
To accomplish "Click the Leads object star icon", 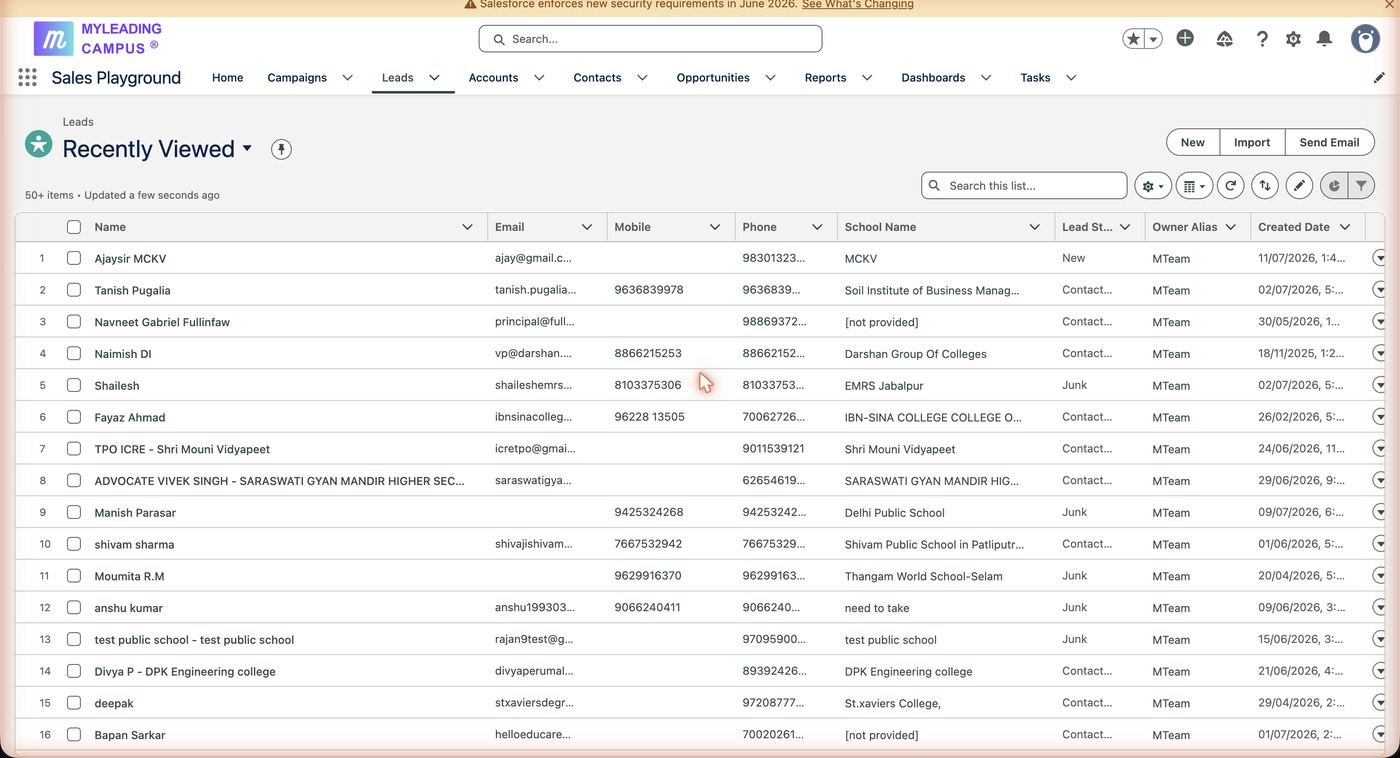I will 38,143.
